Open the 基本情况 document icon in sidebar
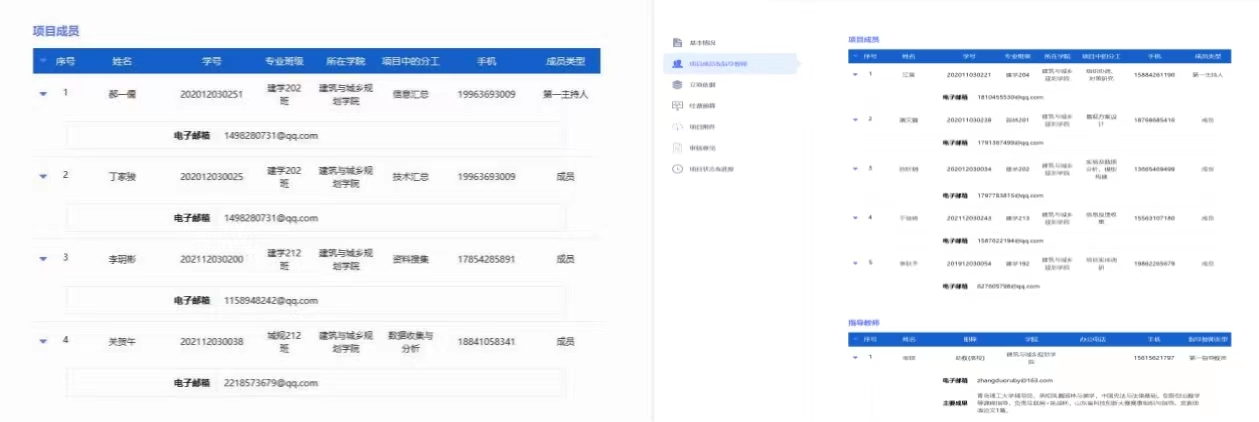This screenshot has height=422, width=1259. click(677, 43)
